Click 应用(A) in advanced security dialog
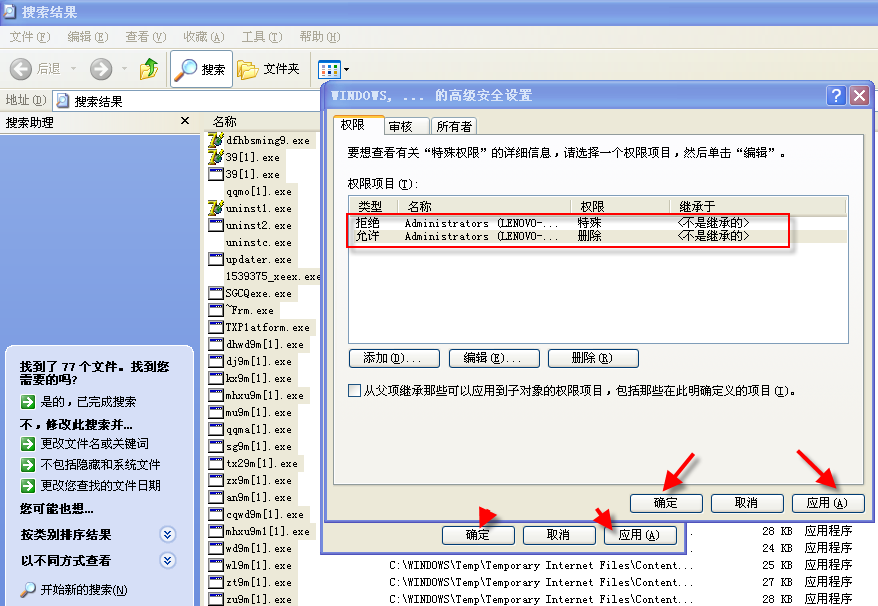Image resolution: width=878 pixels, height=606 pixels. [x=828, y=503]
